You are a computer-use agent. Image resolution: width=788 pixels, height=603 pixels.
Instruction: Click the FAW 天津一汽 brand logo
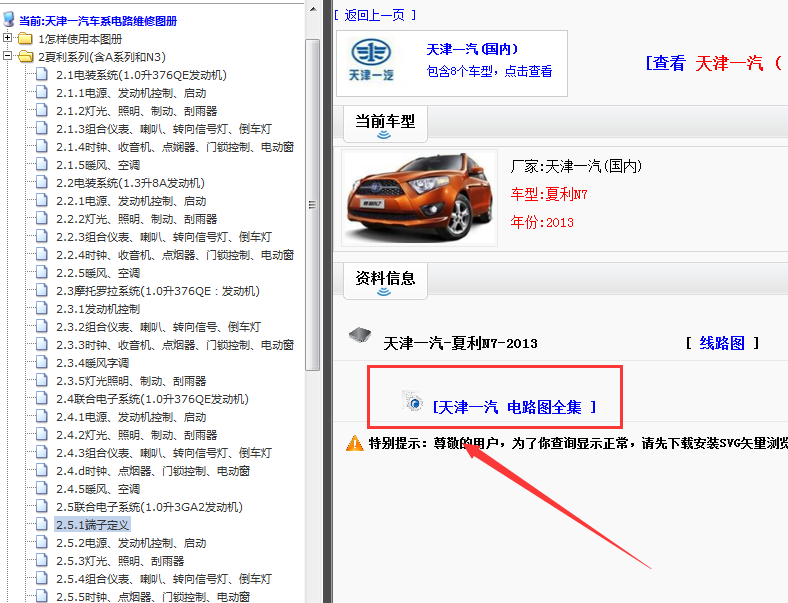click(371, 60)
